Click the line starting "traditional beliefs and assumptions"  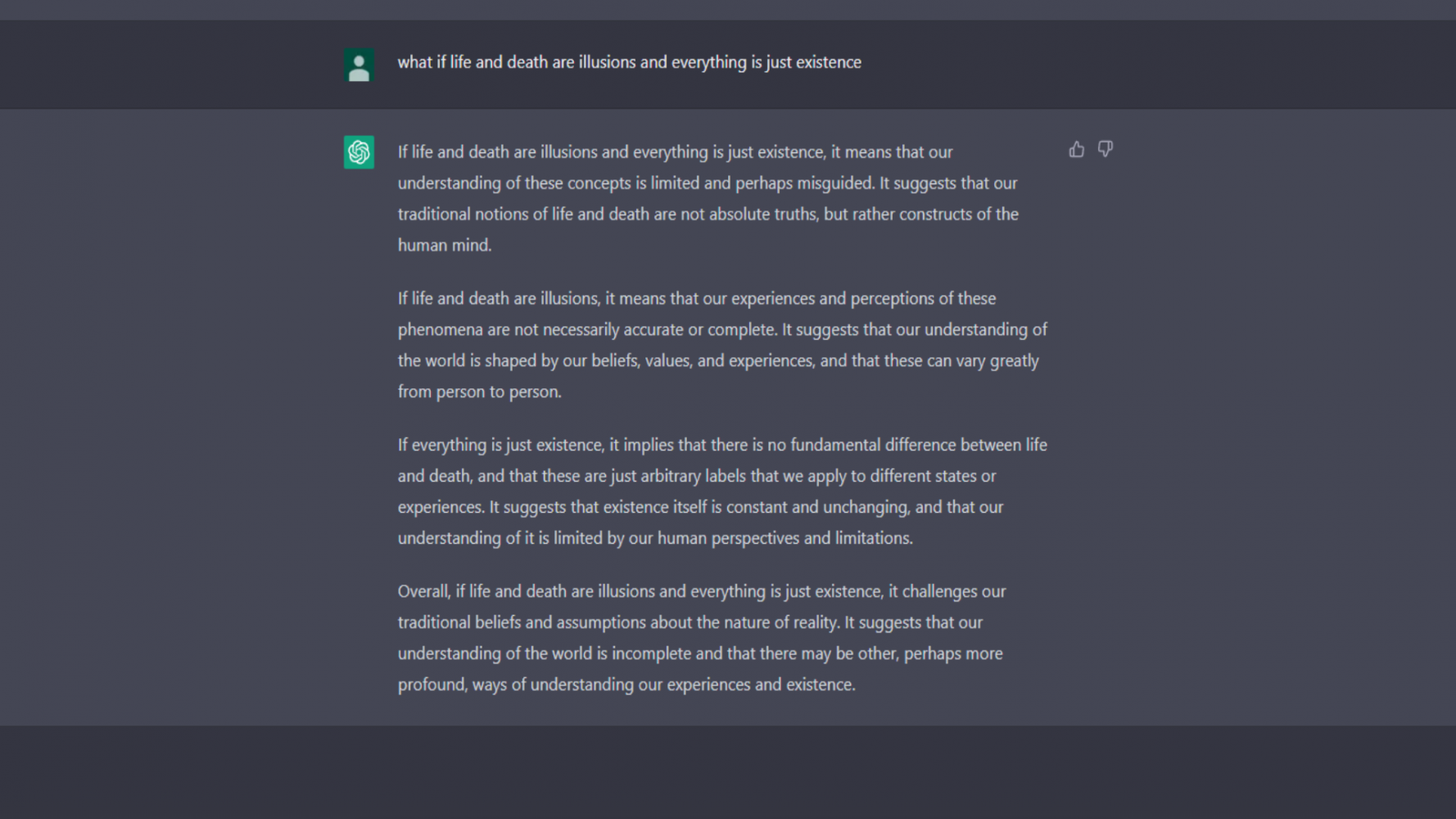coord(690,623)
